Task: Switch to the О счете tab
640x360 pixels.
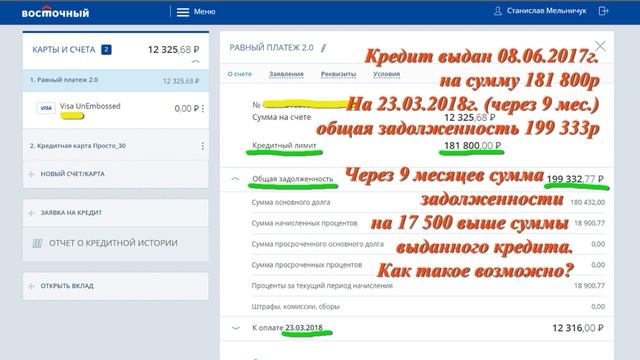Action: tap(240, 74)
